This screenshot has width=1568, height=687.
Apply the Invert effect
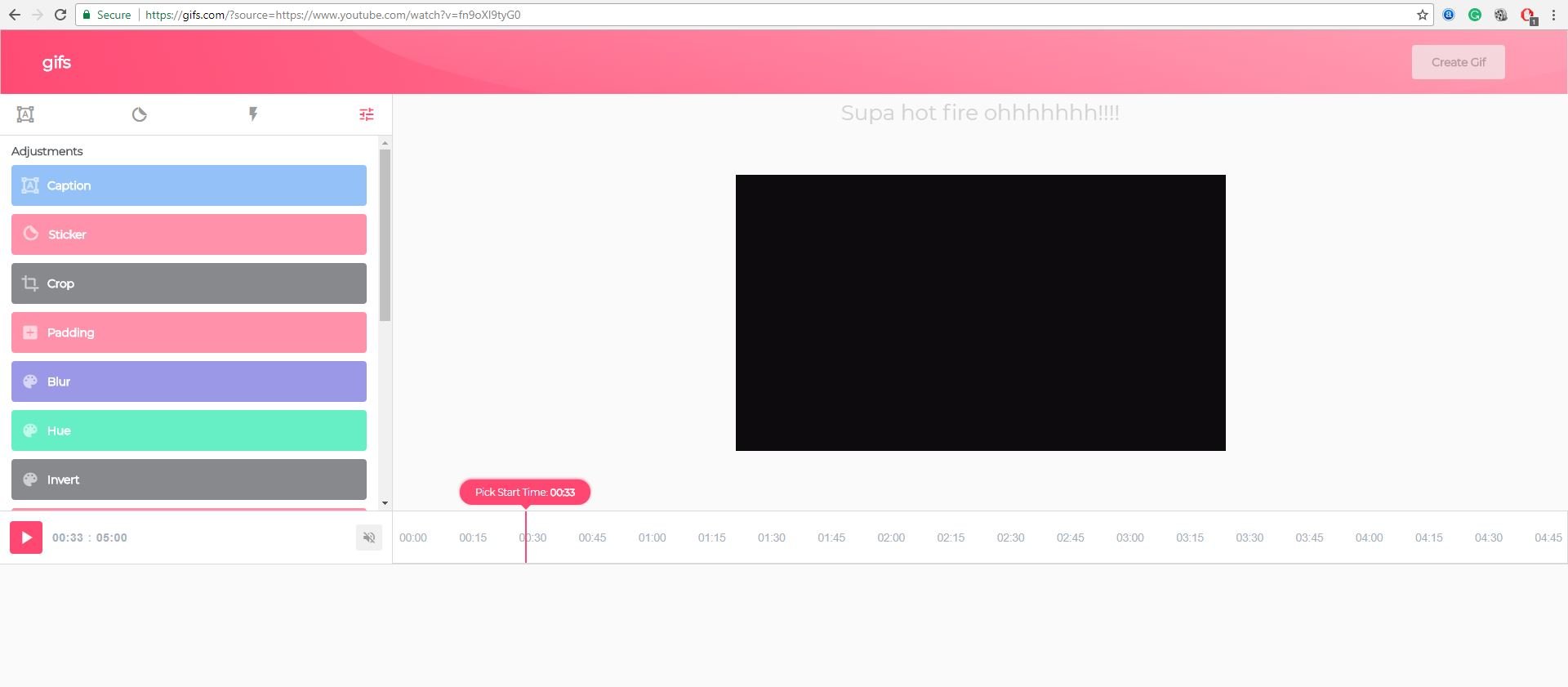pyautogui.click(x=189, y=480)
